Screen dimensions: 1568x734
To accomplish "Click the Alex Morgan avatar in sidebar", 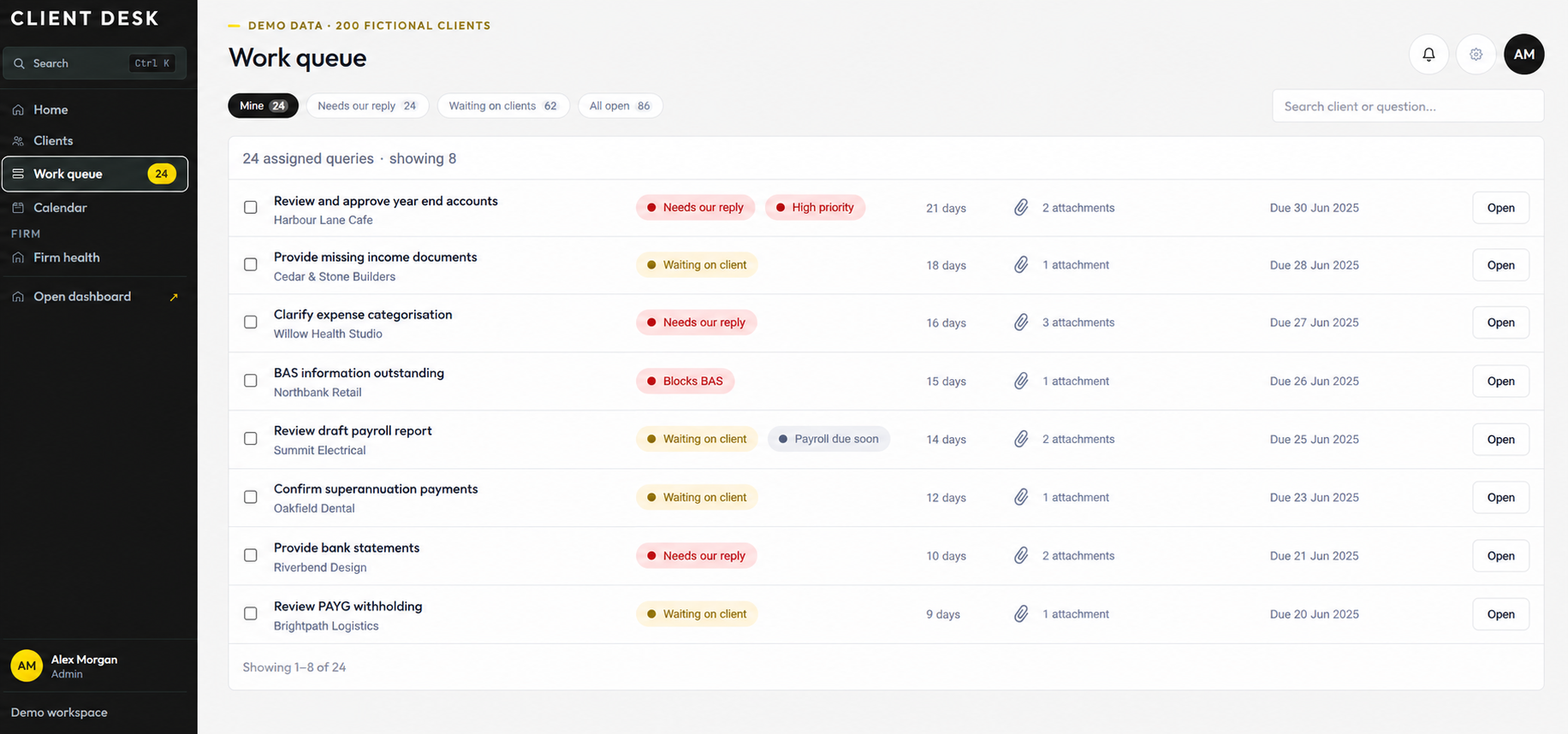I will point(27,666).
